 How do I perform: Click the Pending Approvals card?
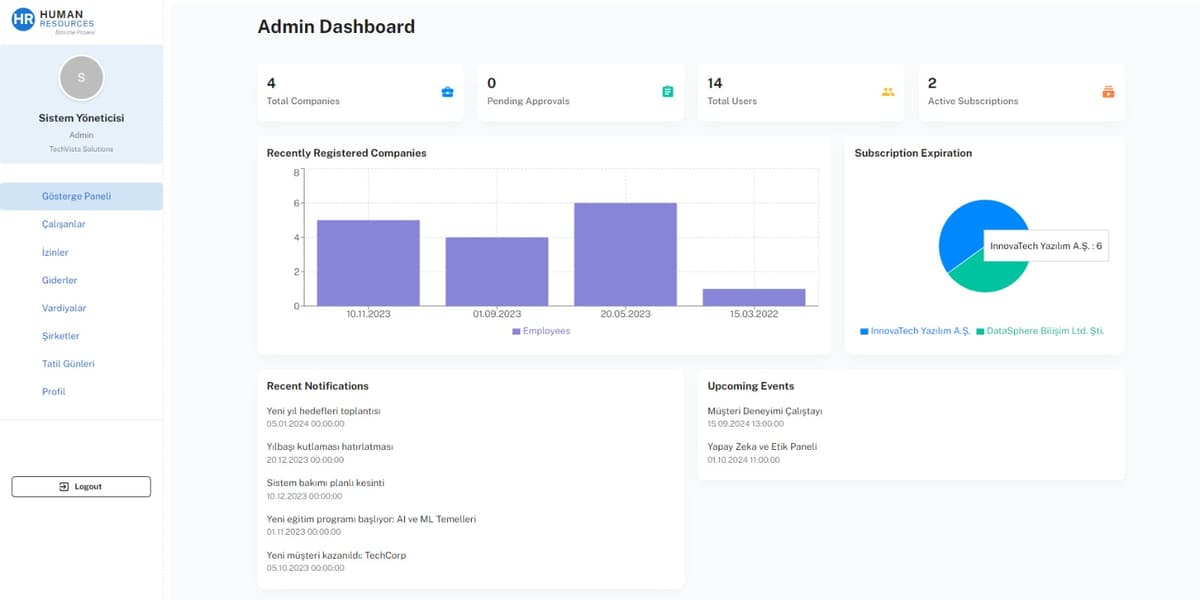coord(581,93)
